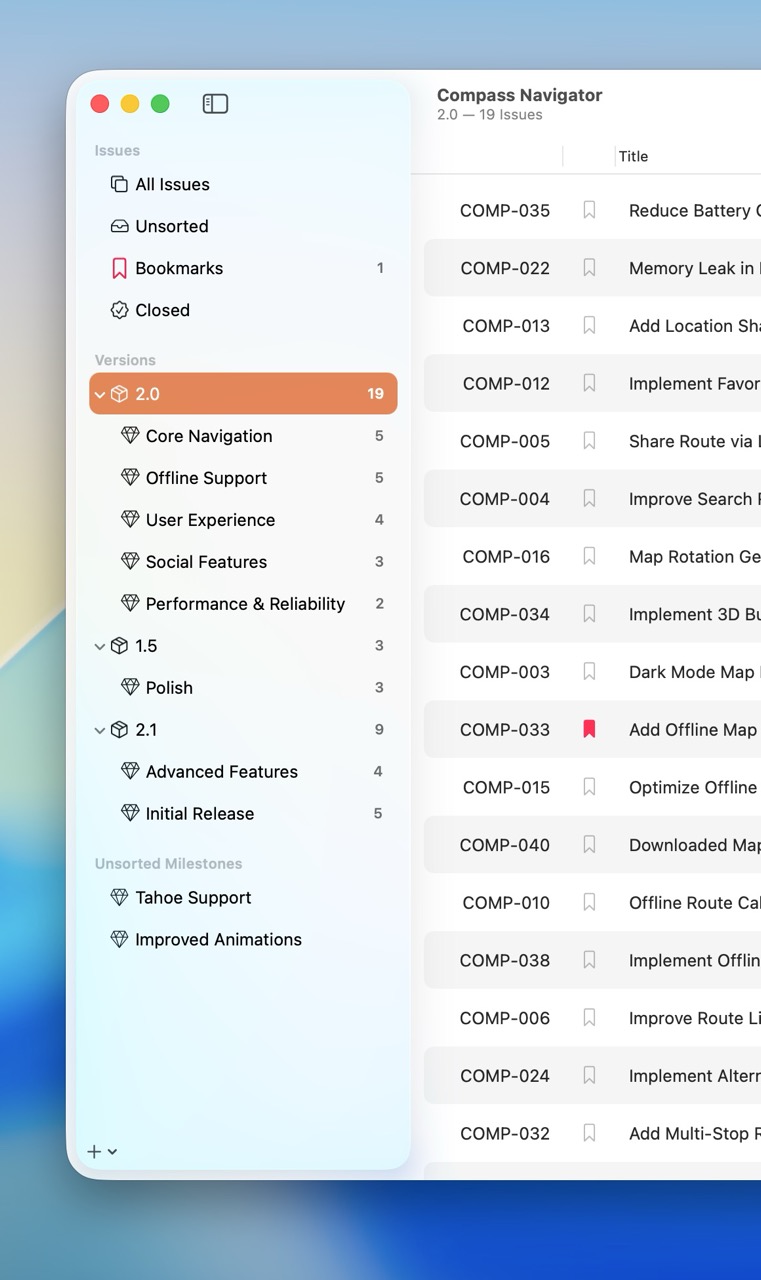The width and height of the screenshot is (761, 1280).
Task: Open Dark Mode Map issue title
Action: [695, 672]
